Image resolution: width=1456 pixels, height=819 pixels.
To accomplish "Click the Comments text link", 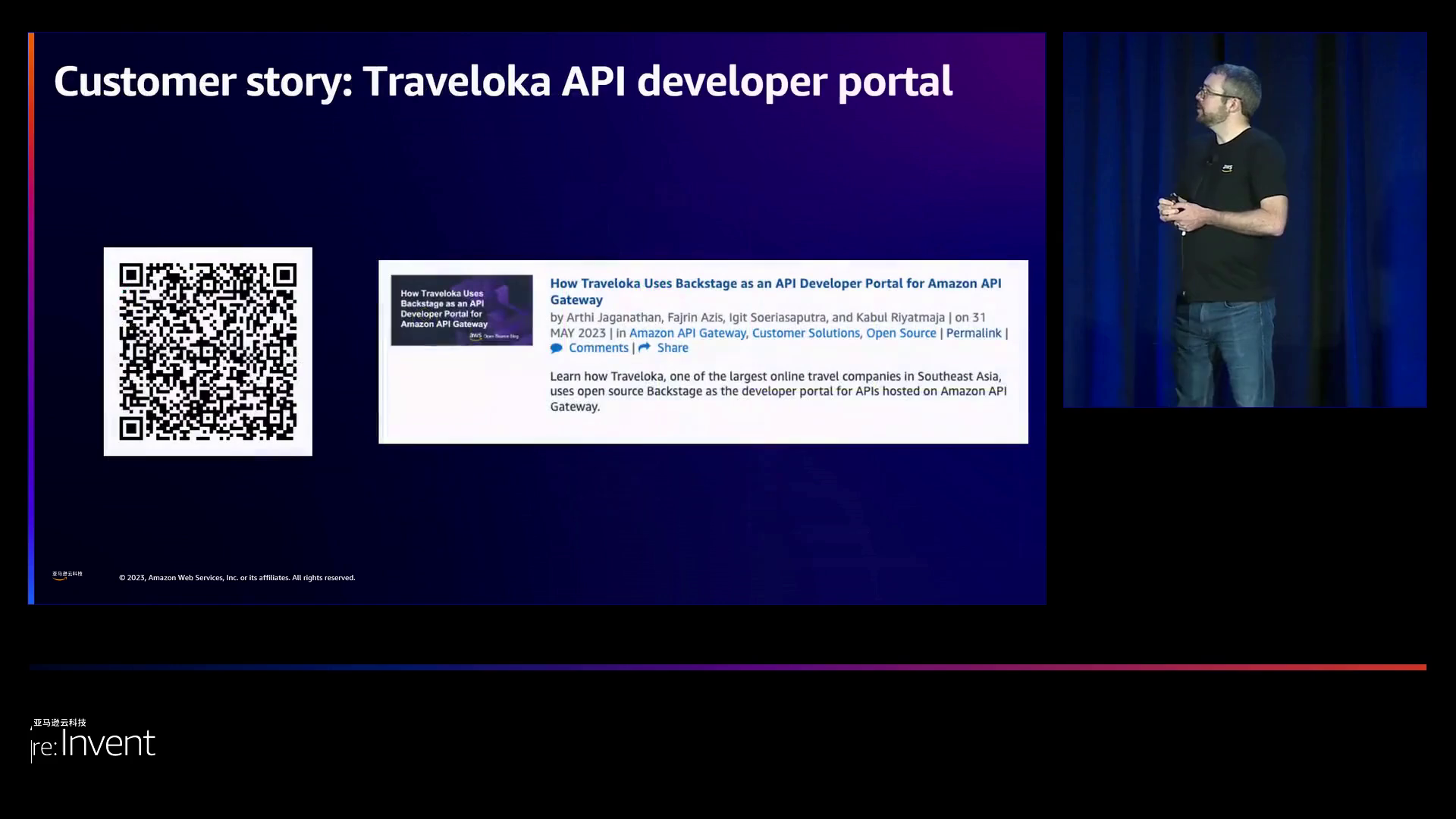I will [x=598, y=348].
